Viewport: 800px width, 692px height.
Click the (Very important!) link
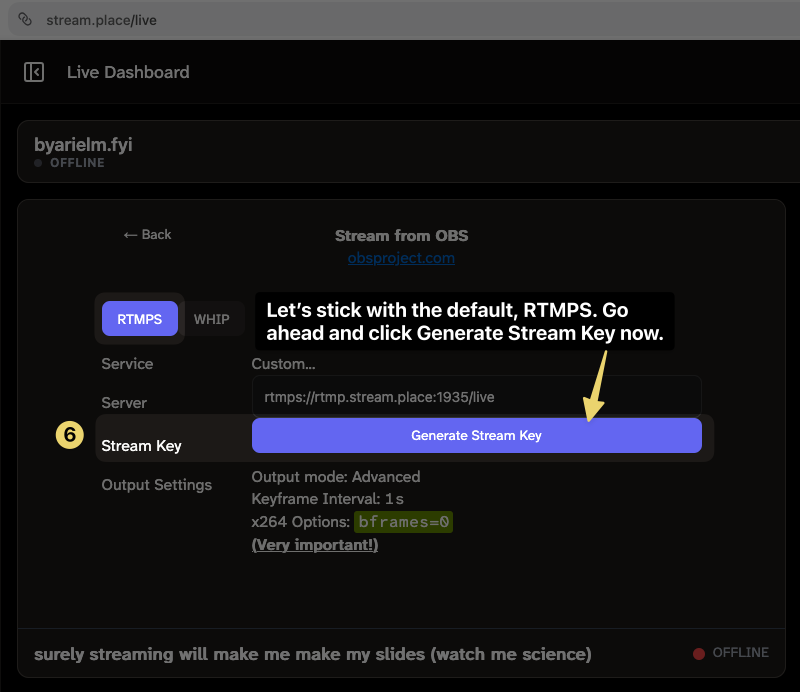click(x=315, y=545)
